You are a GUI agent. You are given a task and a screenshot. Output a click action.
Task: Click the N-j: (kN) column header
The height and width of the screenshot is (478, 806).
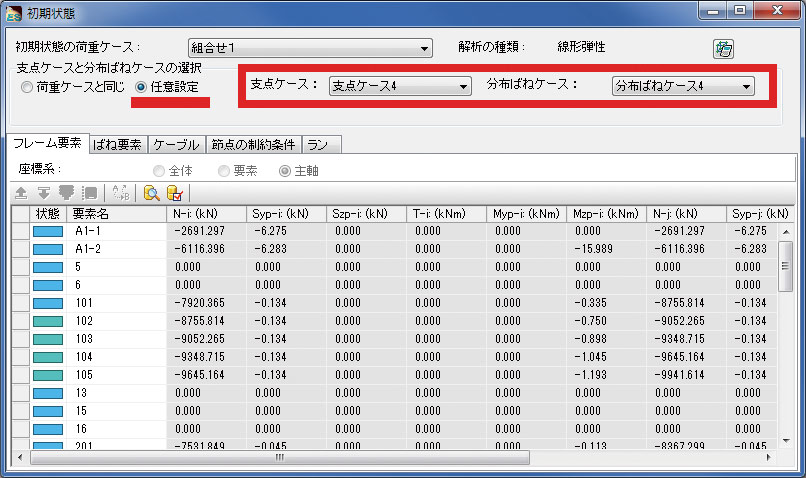click(x=686, y=214)
